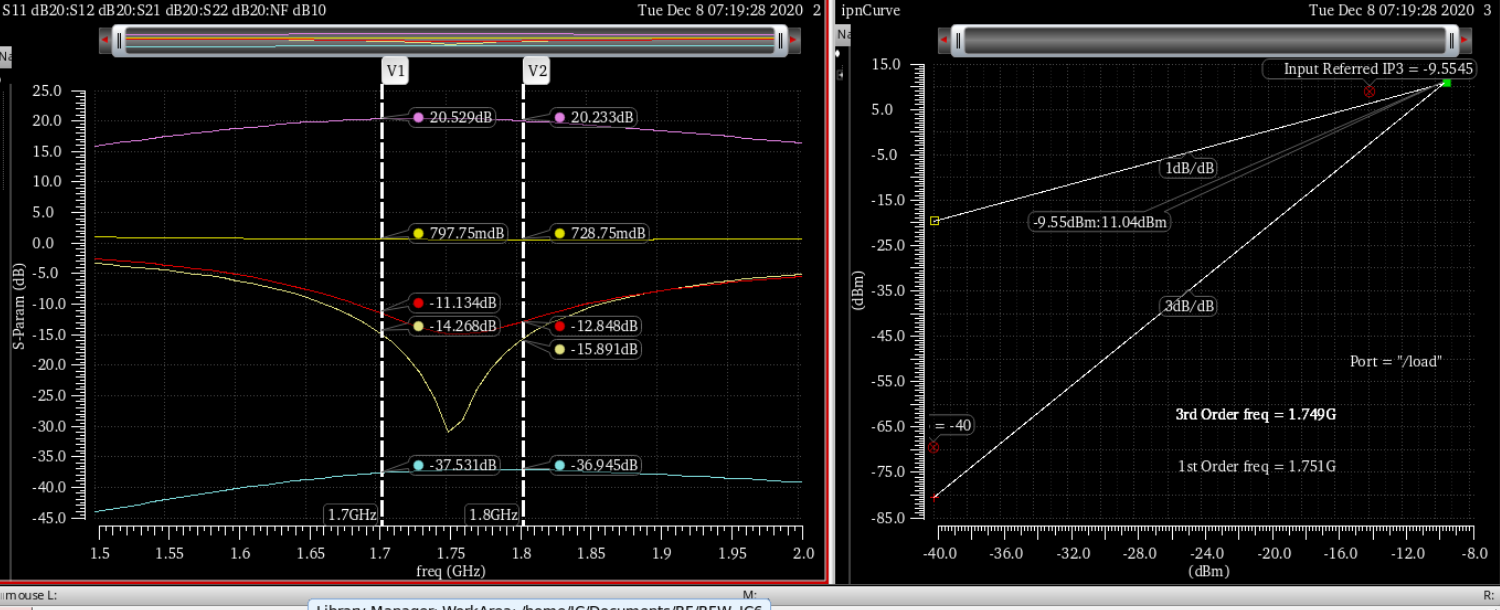The width and height of the screenshot is (1500, 610).
Task: Select the -14.268dB marker label
Action: point(455,326)
